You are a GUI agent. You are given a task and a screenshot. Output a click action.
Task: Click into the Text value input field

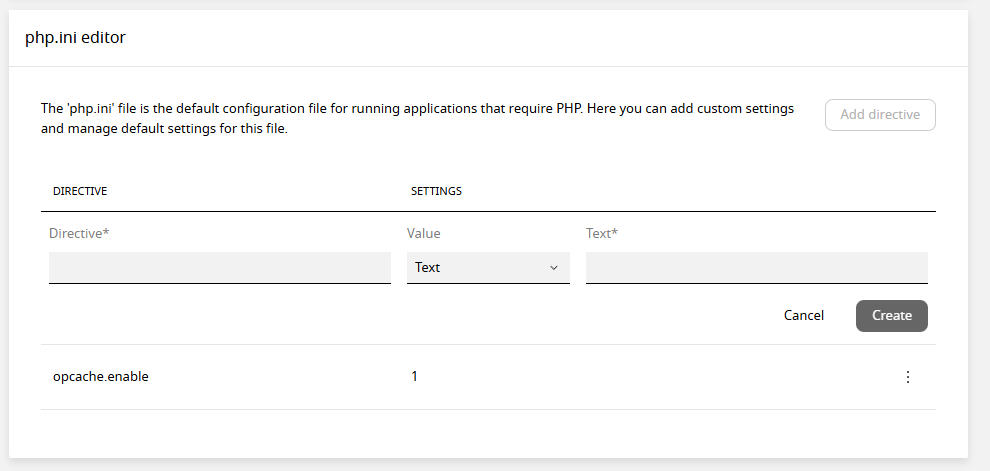point(756,267)
